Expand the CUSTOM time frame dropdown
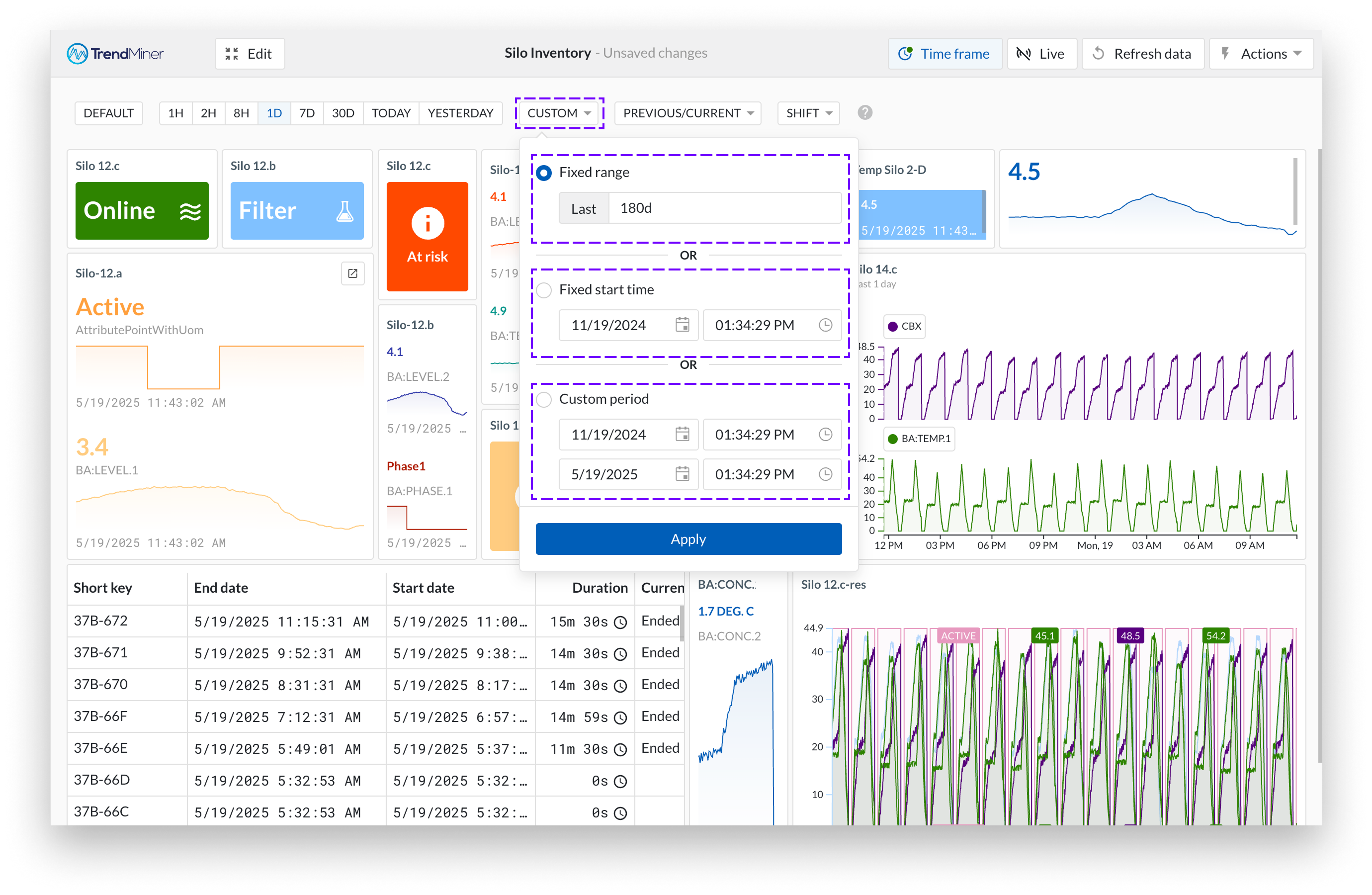 559,113
